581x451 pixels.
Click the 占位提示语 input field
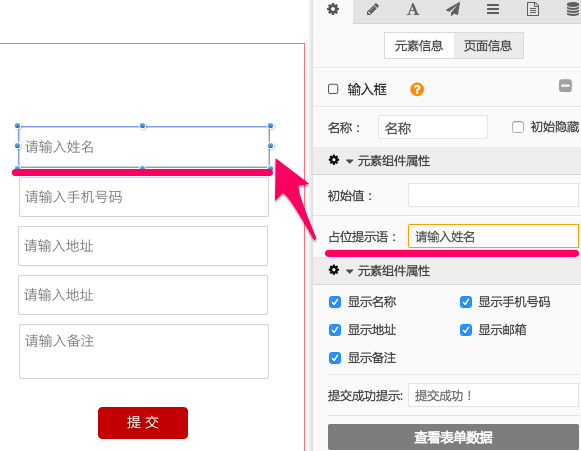pos(493,236)
